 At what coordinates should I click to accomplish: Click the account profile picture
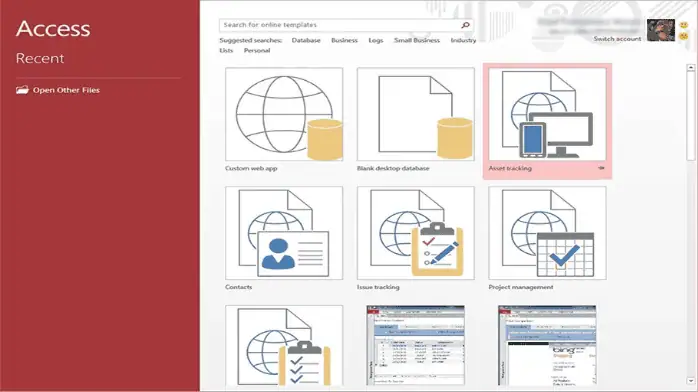click(661, 30)
